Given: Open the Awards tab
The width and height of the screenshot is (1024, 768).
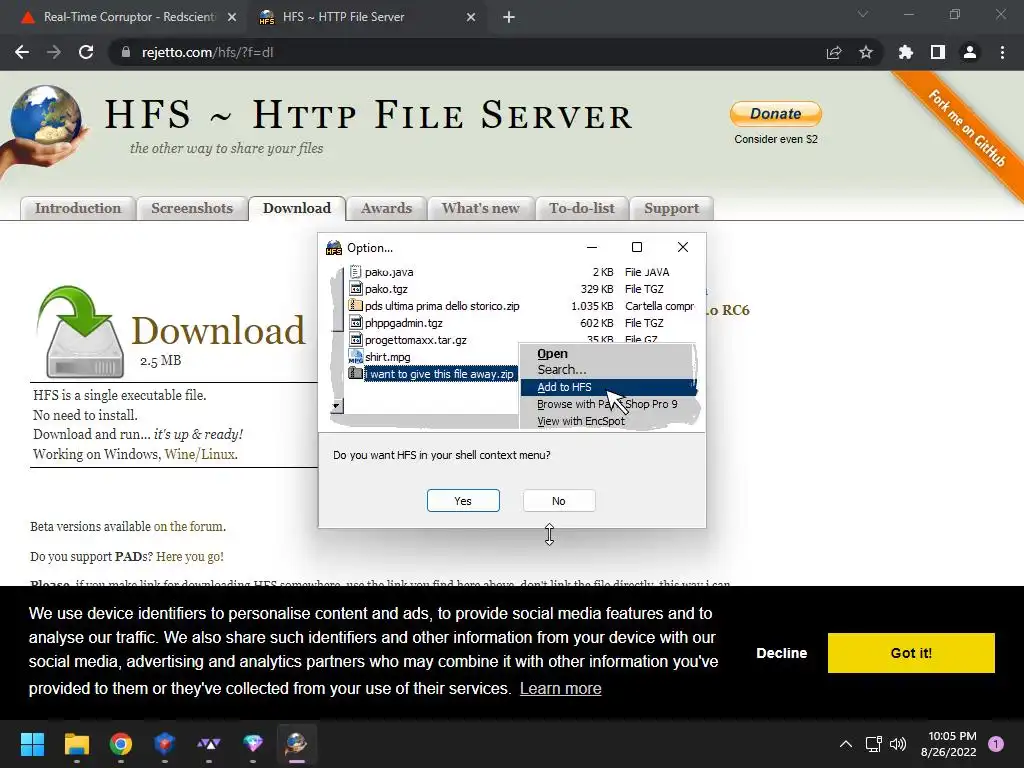Looking at the screenshot, I should [x=386, y=208].
